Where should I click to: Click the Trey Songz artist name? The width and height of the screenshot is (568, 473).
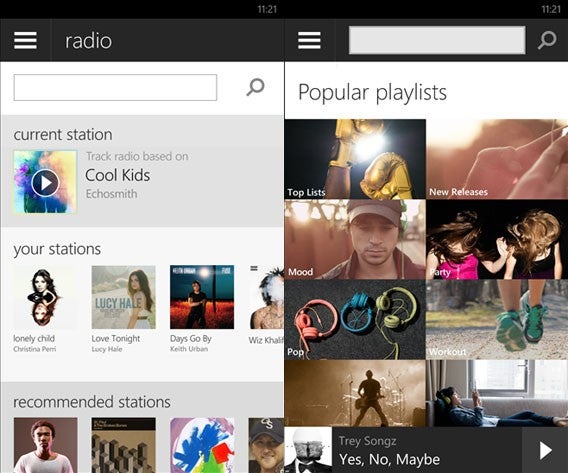(368, 441)
